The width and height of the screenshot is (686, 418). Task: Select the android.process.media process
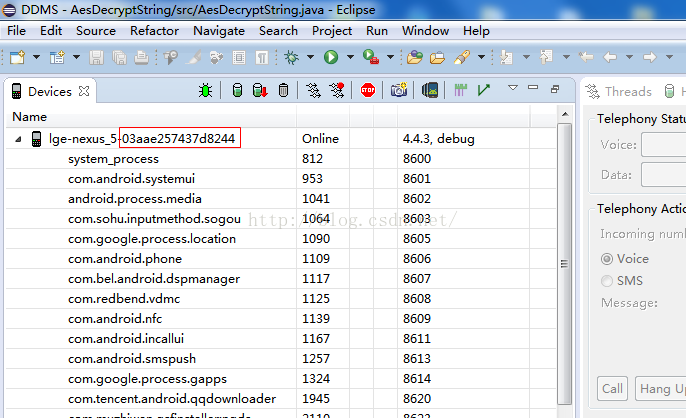(281, 199)
